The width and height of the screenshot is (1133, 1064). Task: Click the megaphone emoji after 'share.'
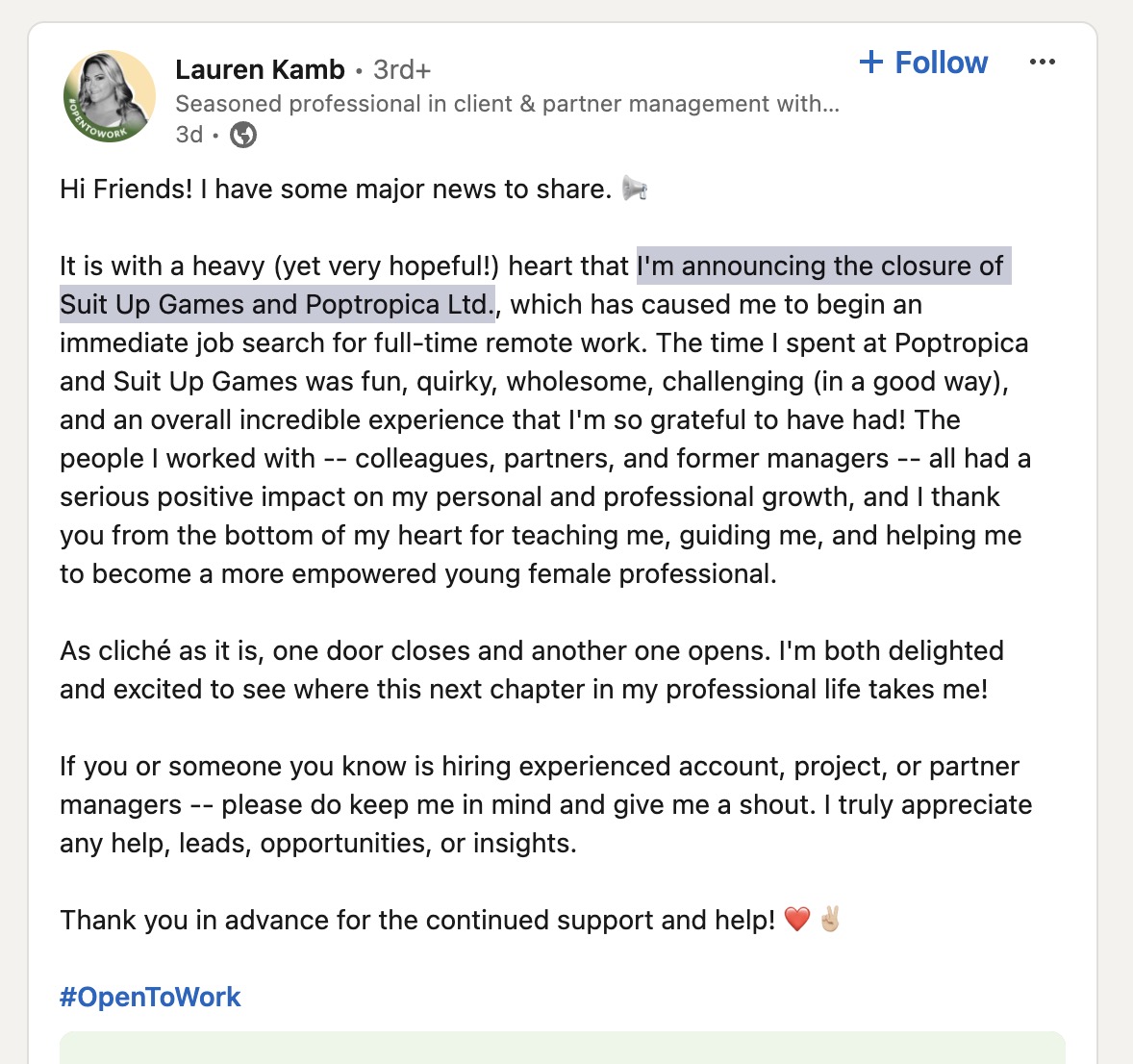[x=635, y=189]
